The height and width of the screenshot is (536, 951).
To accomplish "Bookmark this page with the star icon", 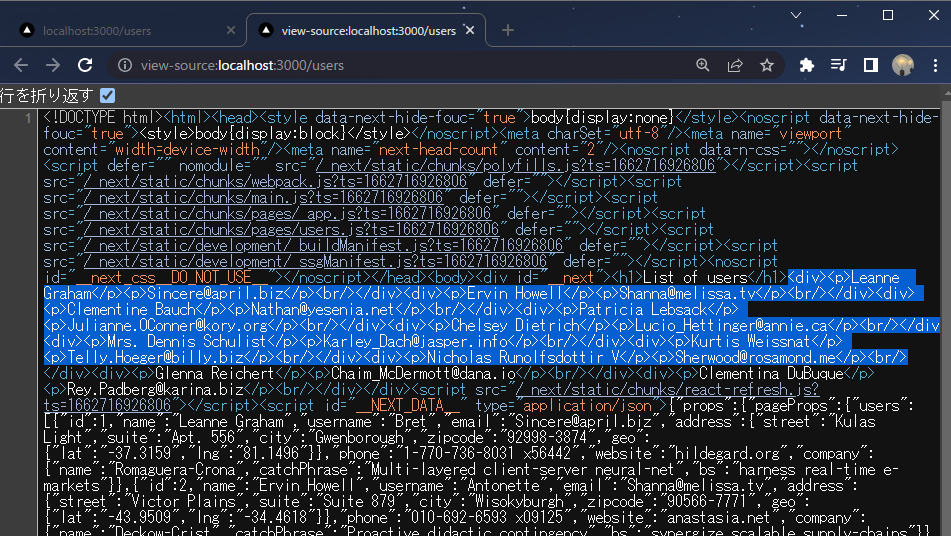I will [x=767, y=65].
